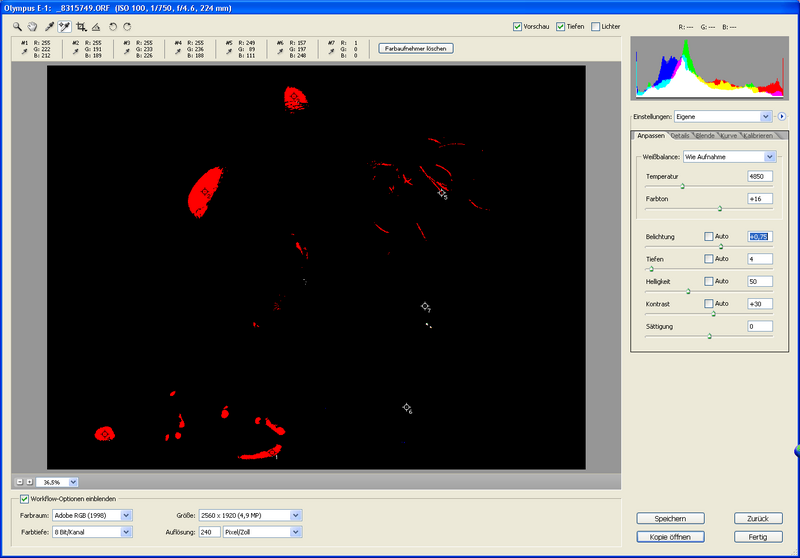Click the Temperatur slider handle

683,186
